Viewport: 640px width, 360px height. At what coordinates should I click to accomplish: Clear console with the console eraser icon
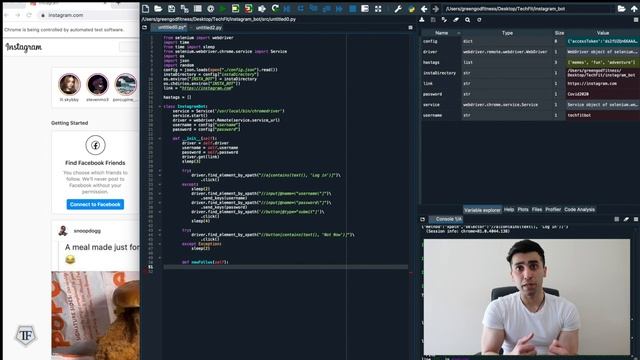pos(626,219)
